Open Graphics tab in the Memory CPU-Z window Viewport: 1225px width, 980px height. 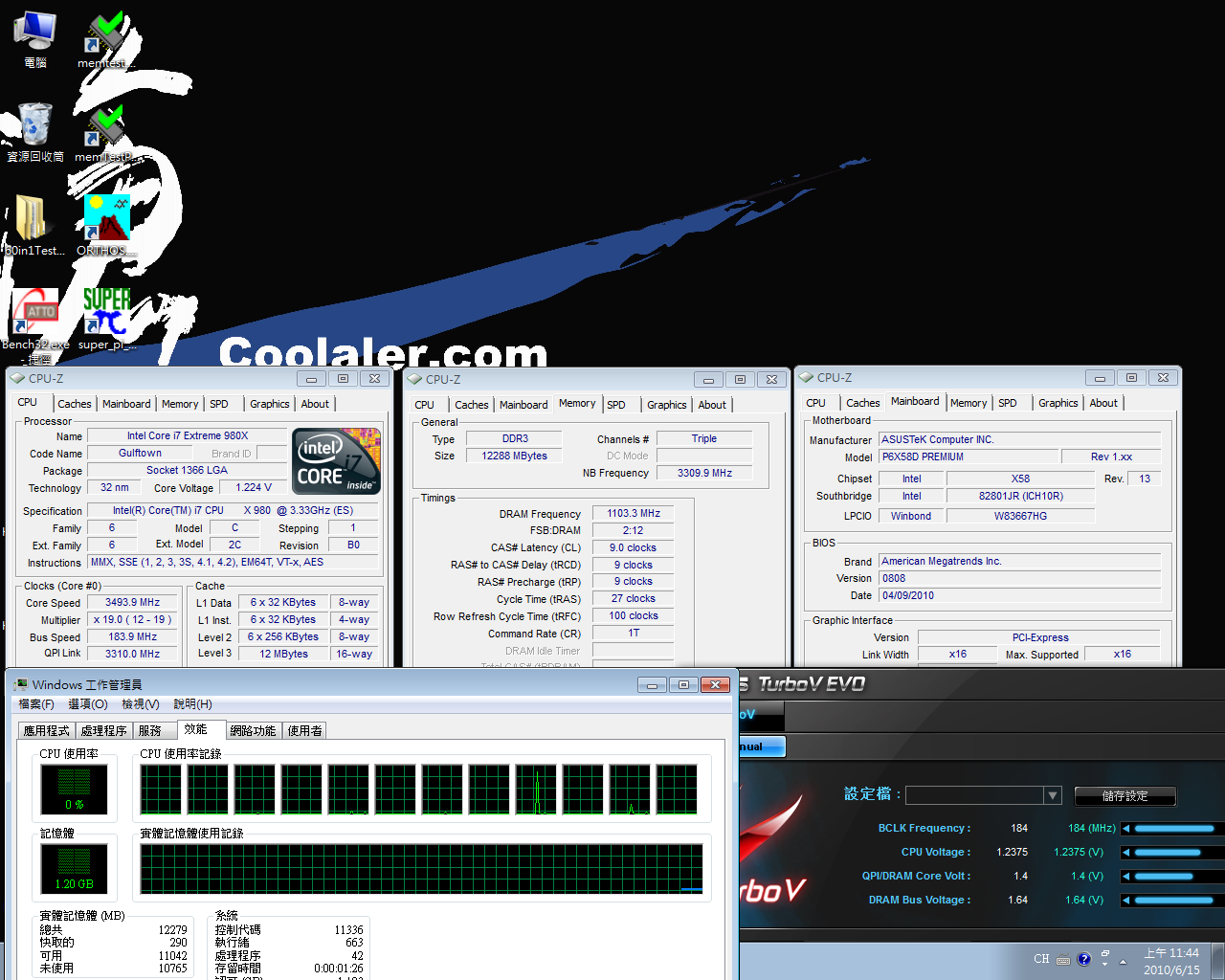click(667, 405)
